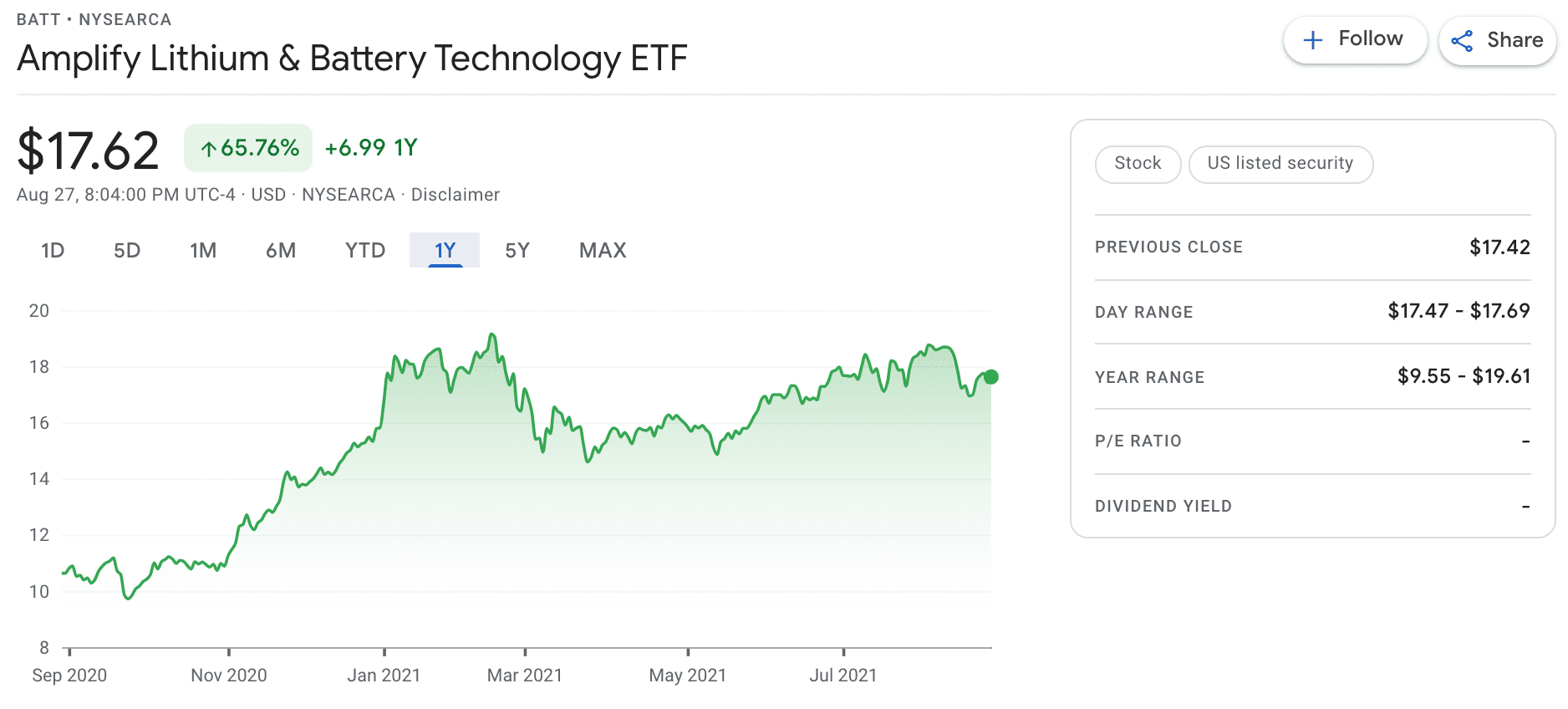Reselect the active 1Y tab
The width and height of the screenshot is (1568, 709).
pos(444,250)
